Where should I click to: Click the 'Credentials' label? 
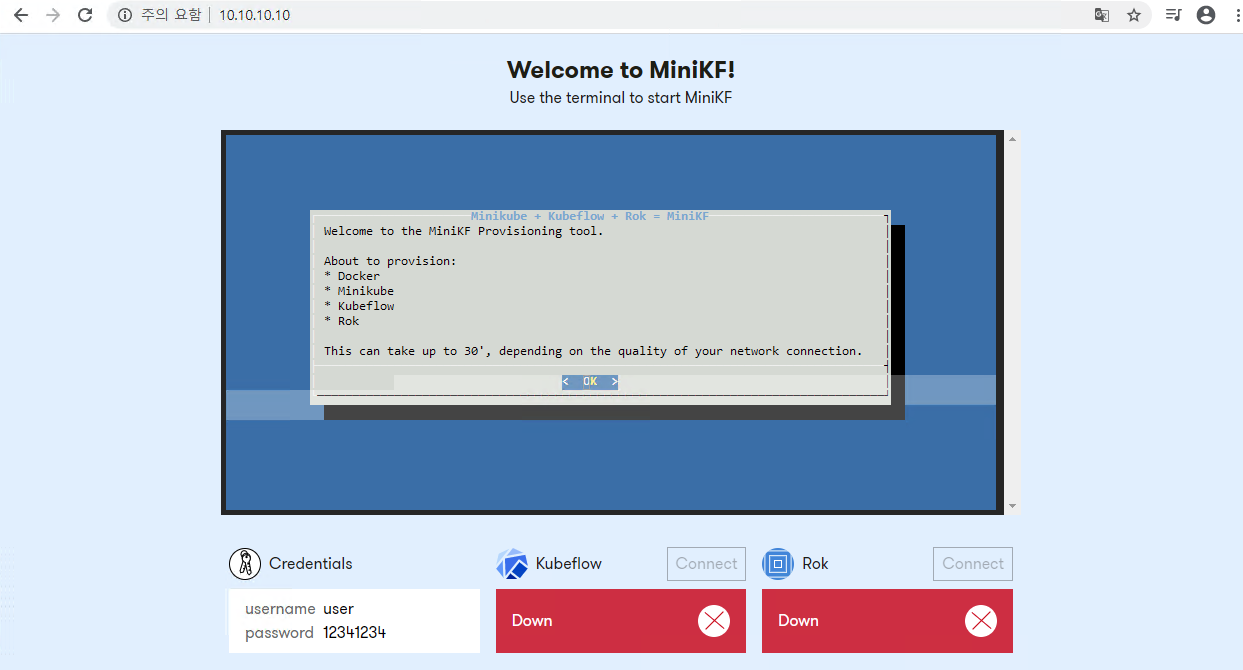pyautogui.click(x=311, y=564)
